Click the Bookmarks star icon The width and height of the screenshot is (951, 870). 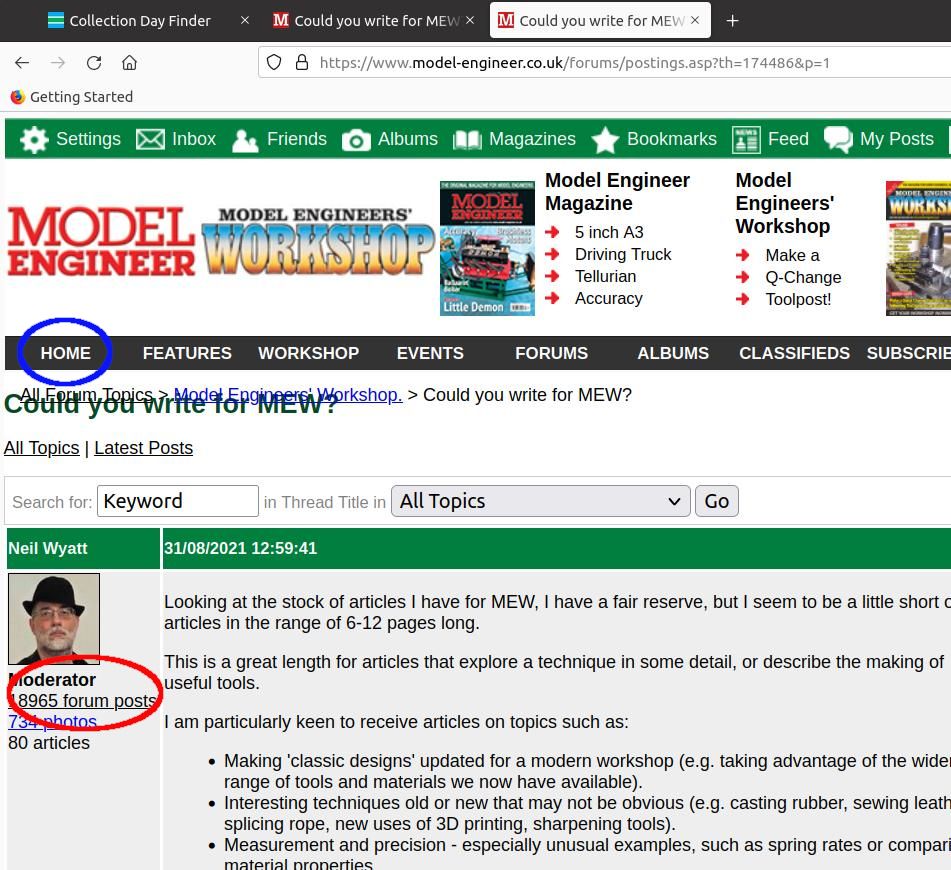click(x=605, y=140)
